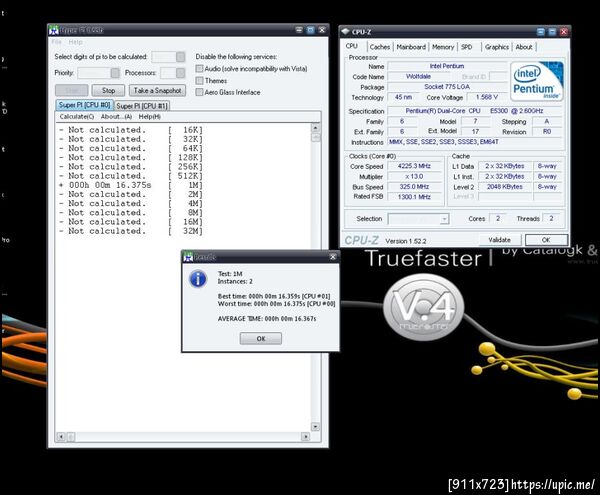Click OK button in CPU-Z
Screen dimensions: 600x495
point(546,240)
